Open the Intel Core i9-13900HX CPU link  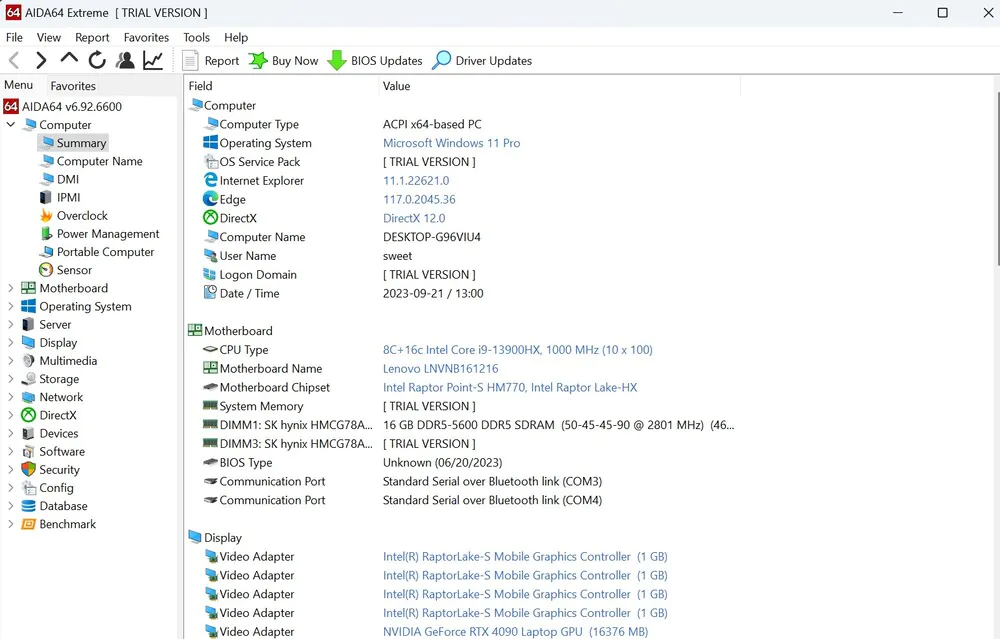pos(517,349)
